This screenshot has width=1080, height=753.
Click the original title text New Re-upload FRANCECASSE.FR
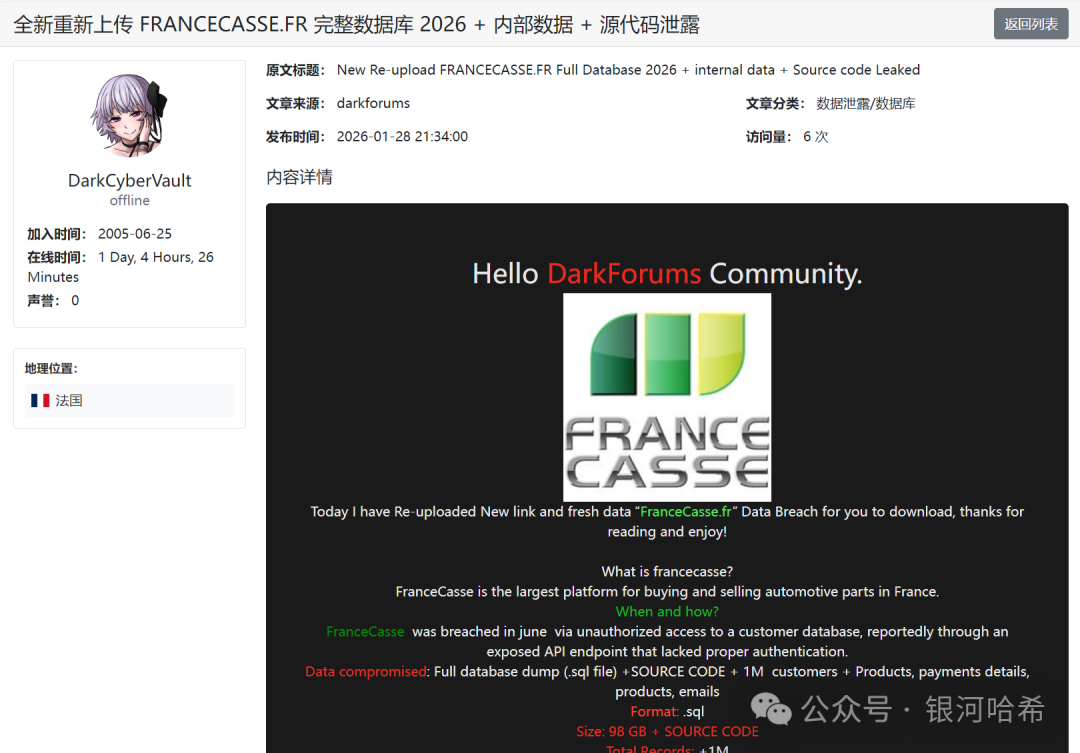628,70
